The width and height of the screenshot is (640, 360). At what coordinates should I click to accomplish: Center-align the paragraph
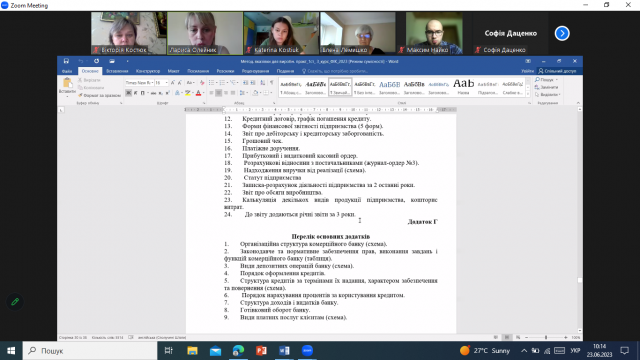click(218, 93)
